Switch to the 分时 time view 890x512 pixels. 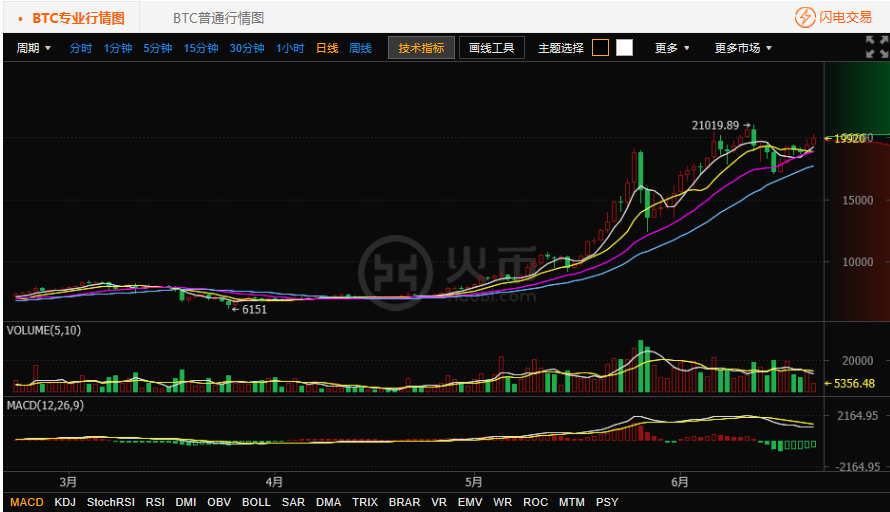point(80,48)
